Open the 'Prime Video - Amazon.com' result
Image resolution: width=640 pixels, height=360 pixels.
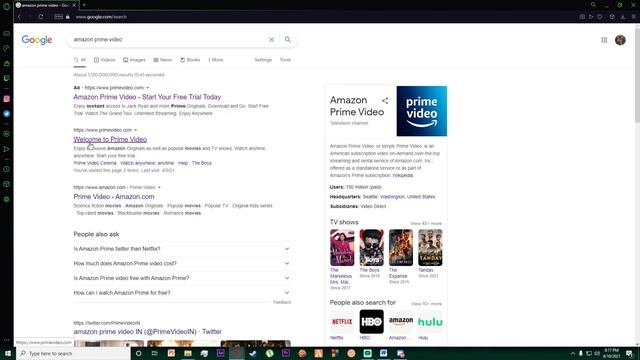(114, 197)
